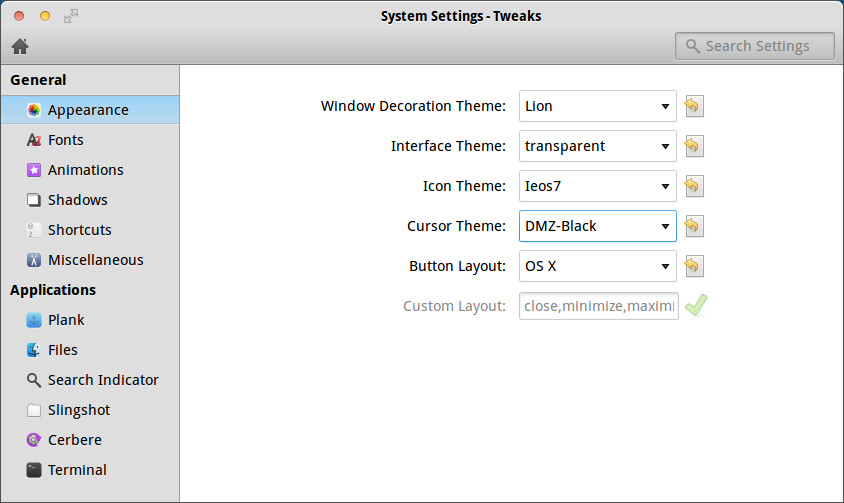The height and width of the screenshot is (503, 844).
Task: Switch to the Animations section
Action: tap(85, 170)
